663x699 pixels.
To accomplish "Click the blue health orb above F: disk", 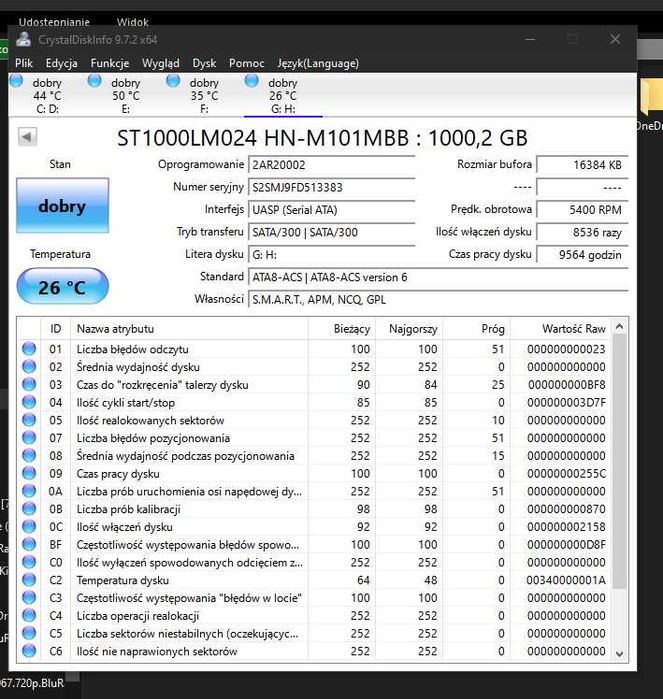I will pos(173,81).
